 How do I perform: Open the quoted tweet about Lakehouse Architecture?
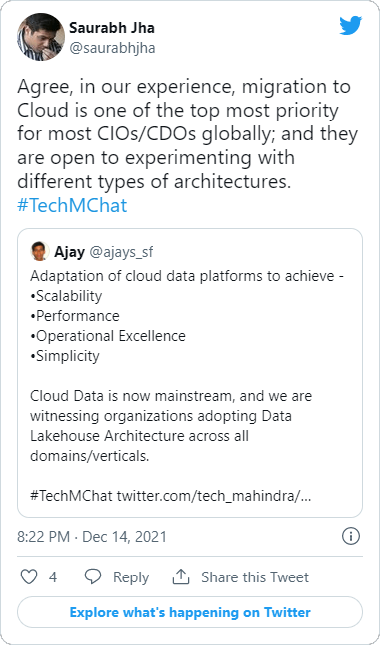pyautogui.click(x=190, y=373)
